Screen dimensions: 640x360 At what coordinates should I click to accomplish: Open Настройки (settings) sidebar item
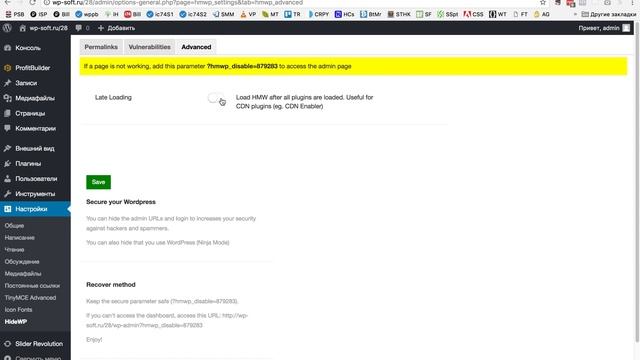(x=35, y=209)
